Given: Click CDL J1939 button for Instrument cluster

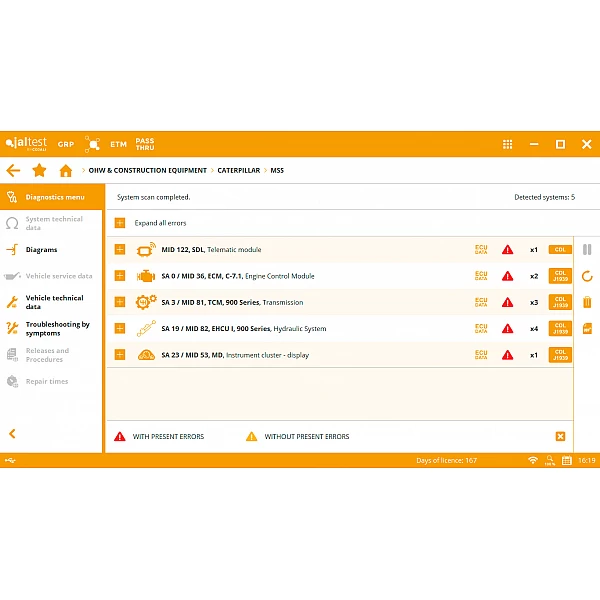Looking at the screenshot, I should click(x=560, y=355).
